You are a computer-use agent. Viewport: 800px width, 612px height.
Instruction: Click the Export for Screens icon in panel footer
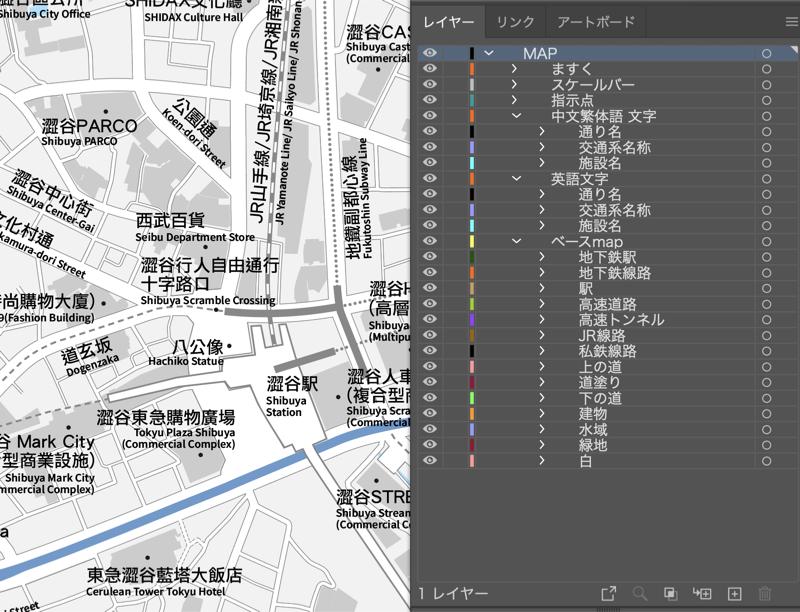[609, 593]
